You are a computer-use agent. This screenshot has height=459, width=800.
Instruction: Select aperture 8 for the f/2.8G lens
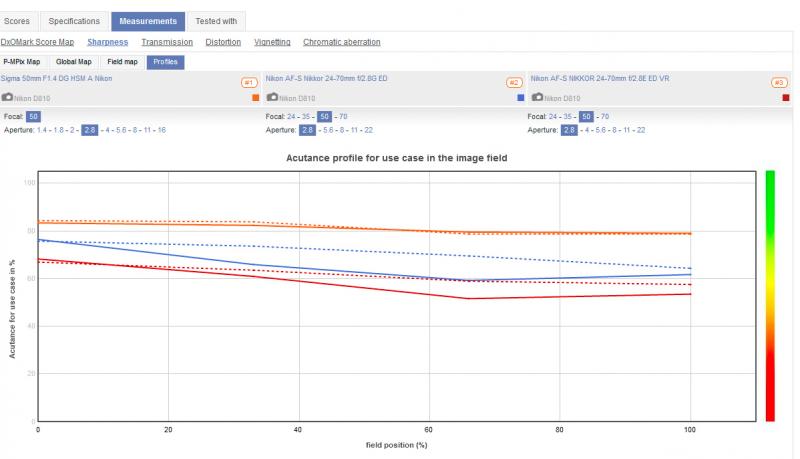[x=342, y=130]
